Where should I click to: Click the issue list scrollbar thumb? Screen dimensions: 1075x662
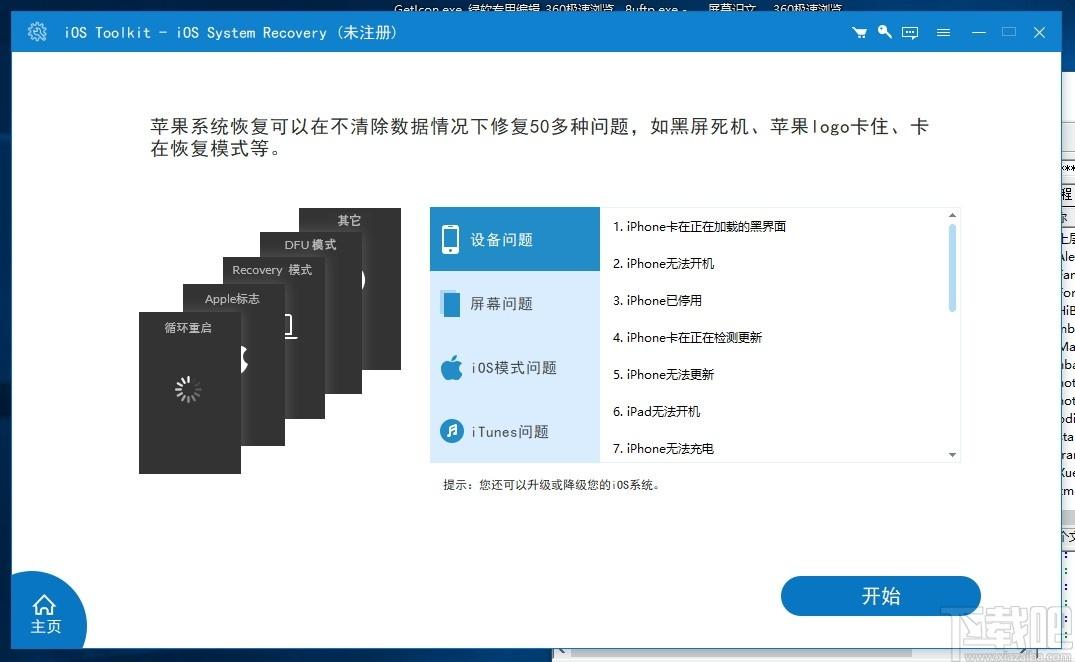point(952,268)
